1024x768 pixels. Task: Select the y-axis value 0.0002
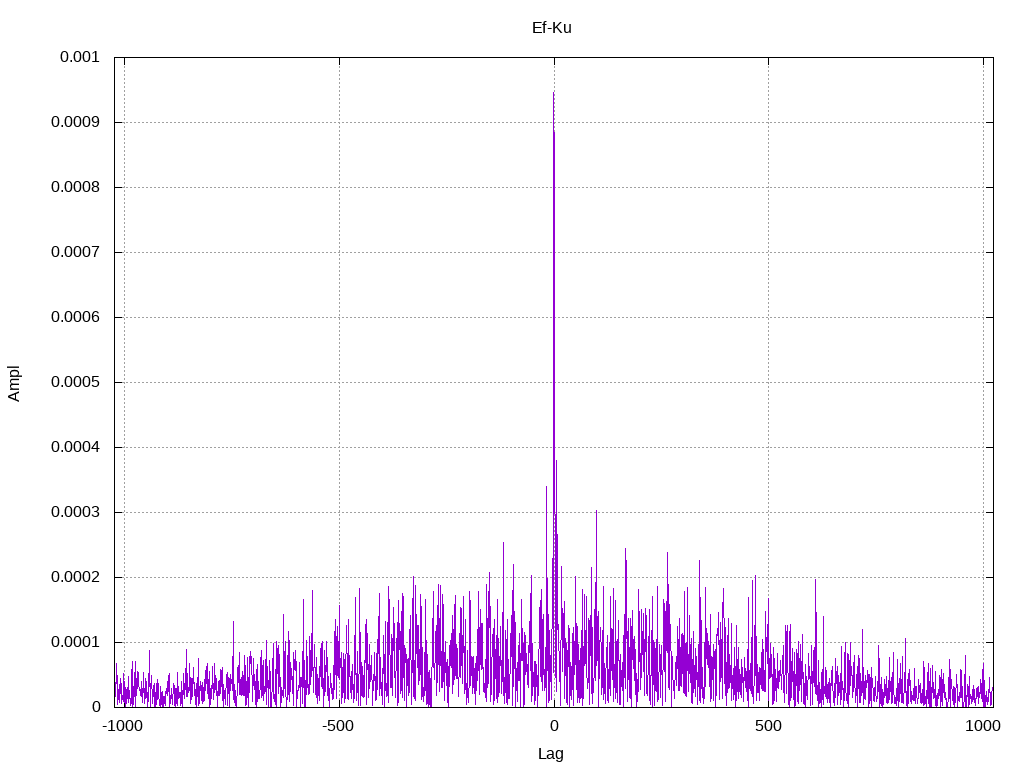click(x=76, y=577)
